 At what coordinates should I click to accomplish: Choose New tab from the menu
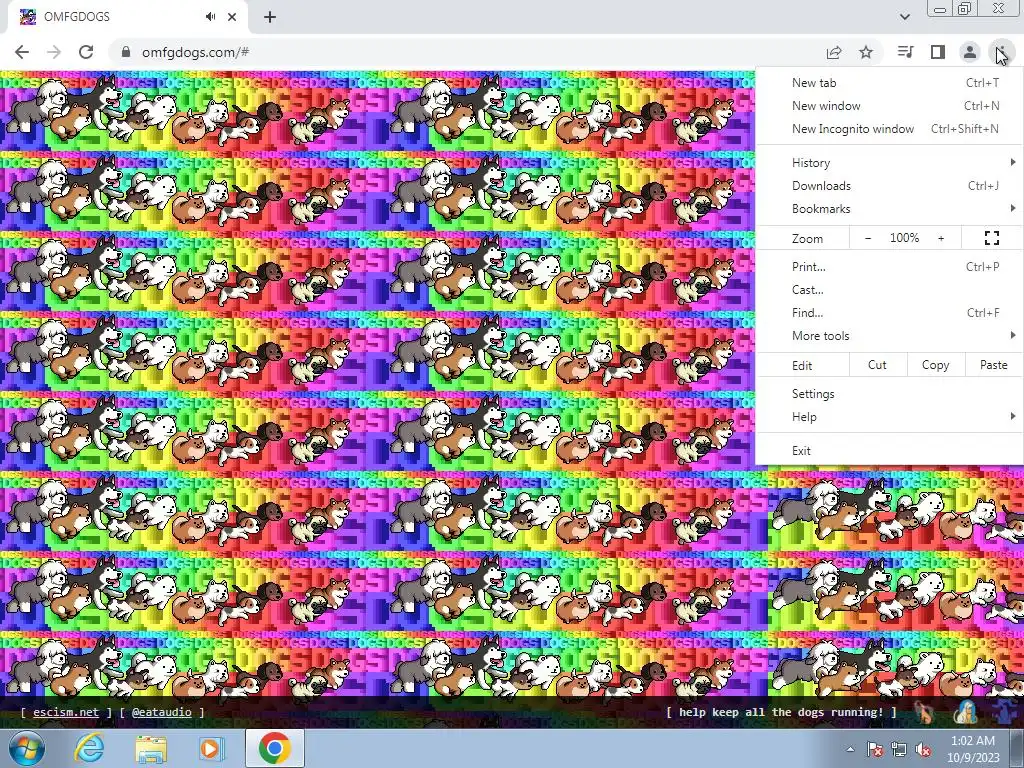889,83
